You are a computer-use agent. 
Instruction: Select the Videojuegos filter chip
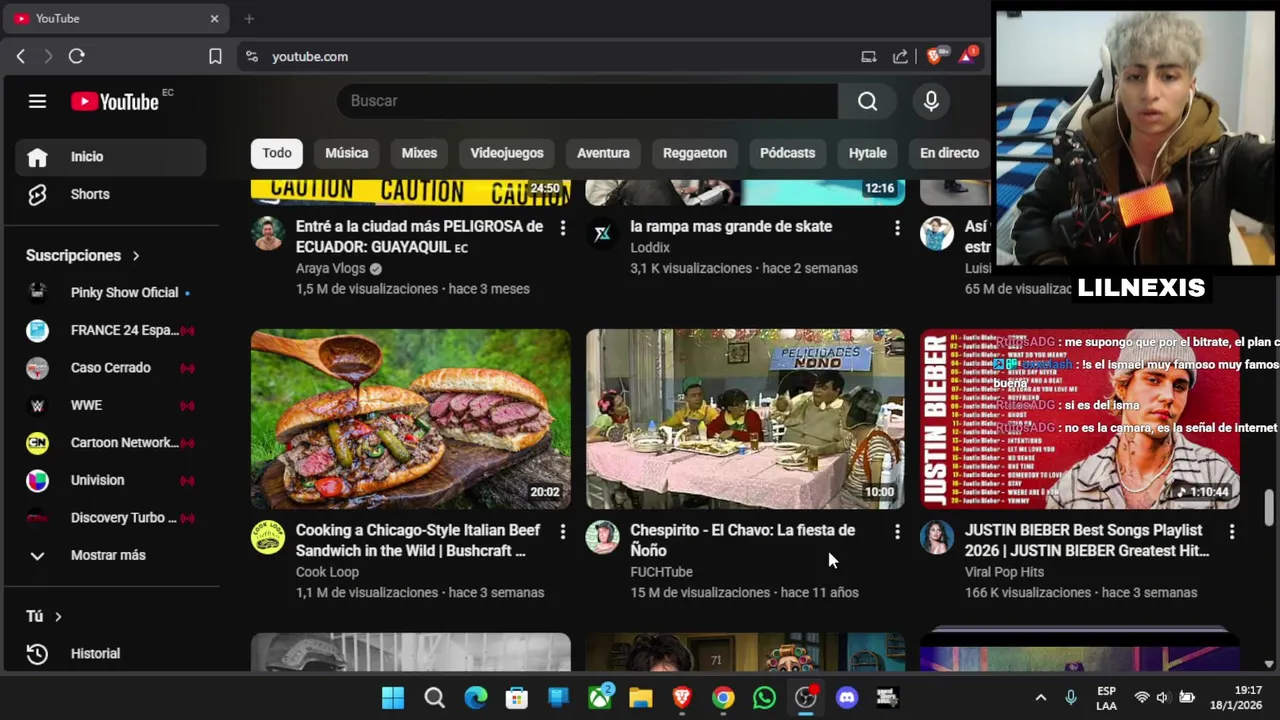(x=507, y=153)
